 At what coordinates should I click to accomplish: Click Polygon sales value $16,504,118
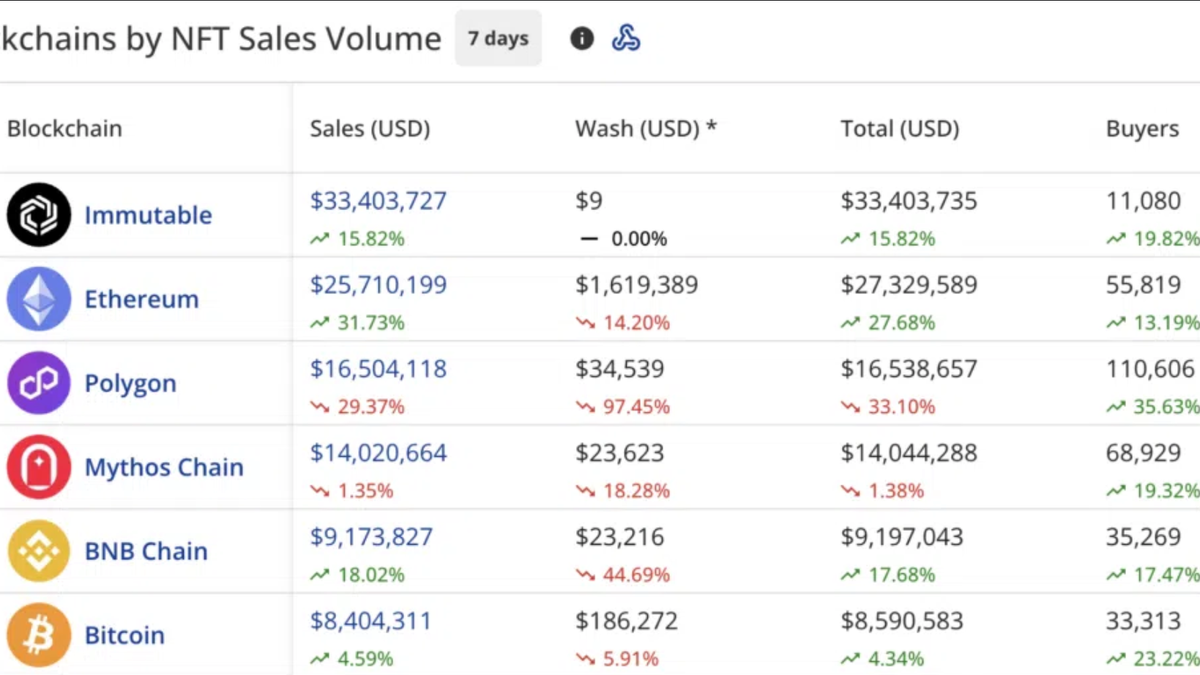click(378, 369)
